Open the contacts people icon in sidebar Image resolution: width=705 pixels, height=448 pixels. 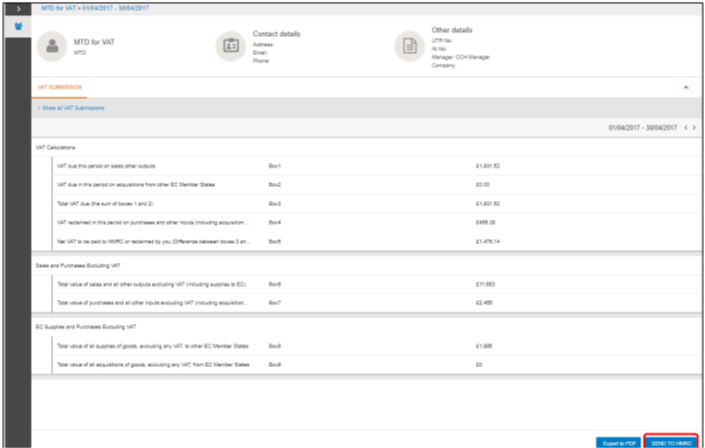click(x=18, y=27)
